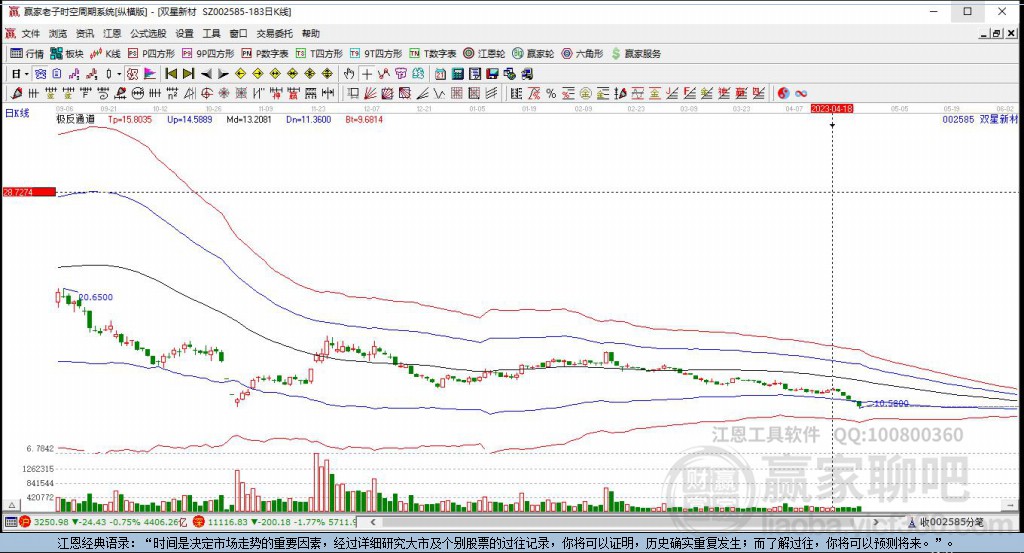Viewport: 1024px width, 553px height.
Task: Click the calculator icon in toolbar
Action: (457, 73)
